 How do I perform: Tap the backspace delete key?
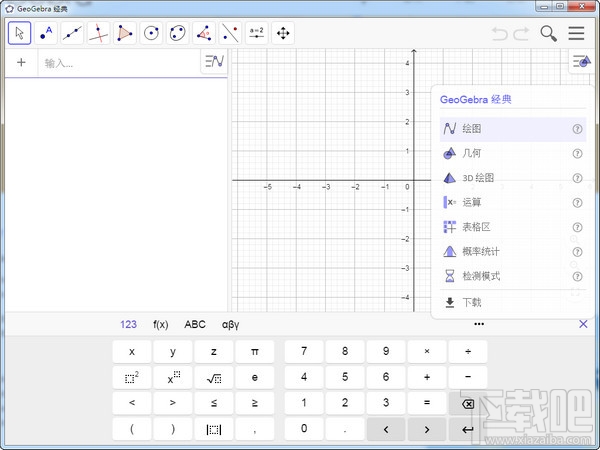click(468, 403)
